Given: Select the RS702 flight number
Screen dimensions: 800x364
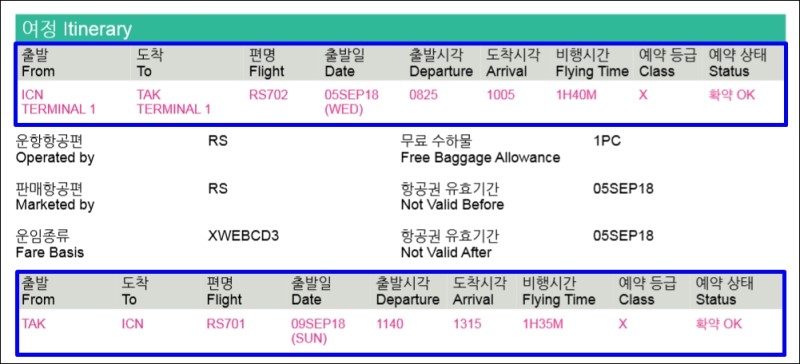Looking at the screenshot, I should tap(268, 95).
